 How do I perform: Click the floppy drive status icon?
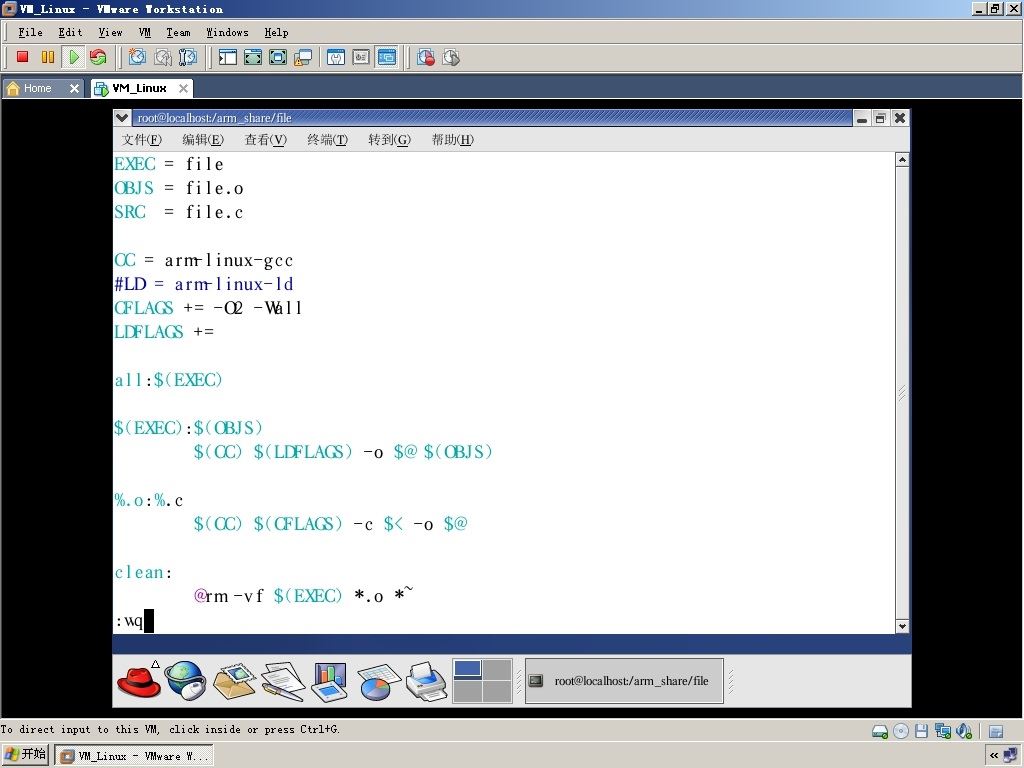(921, 731)
